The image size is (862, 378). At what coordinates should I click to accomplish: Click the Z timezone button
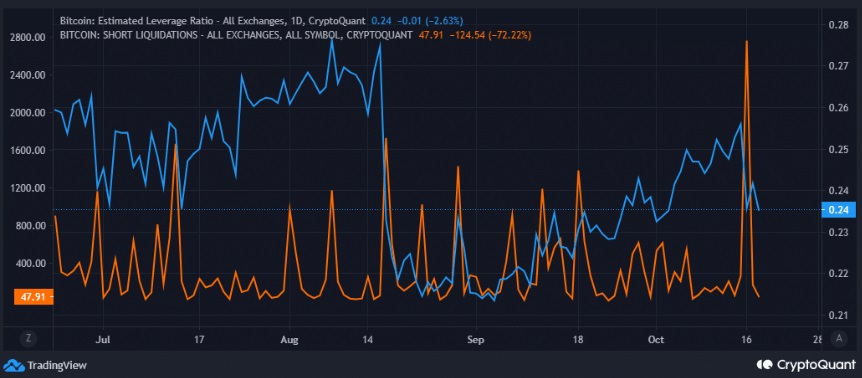tap(28, 338)
